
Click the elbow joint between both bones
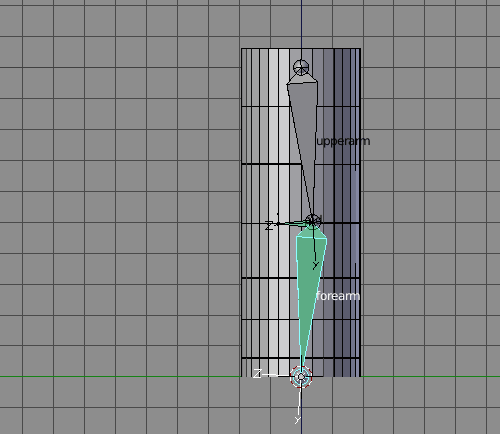tap(313, 221)
